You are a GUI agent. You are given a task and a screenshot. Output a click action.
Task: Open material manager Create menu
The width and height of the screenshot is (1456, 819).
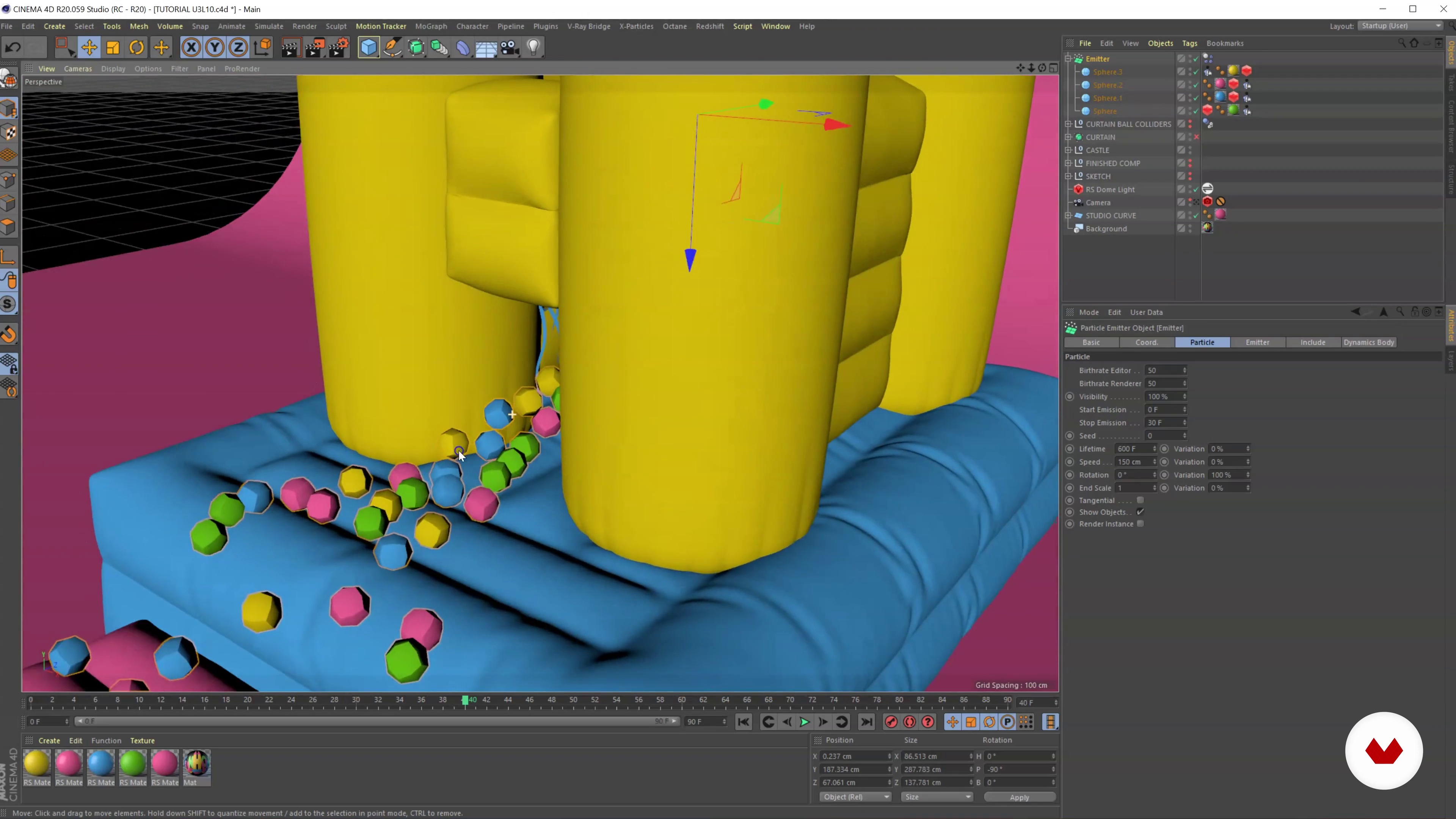tap(49, 741)
